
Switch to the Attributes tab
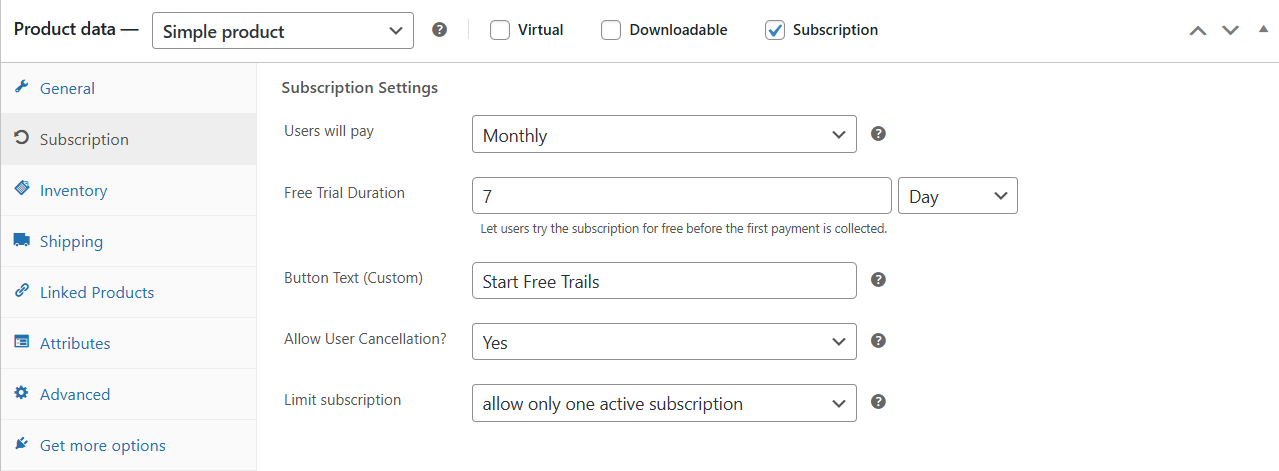tap(128, 343)
